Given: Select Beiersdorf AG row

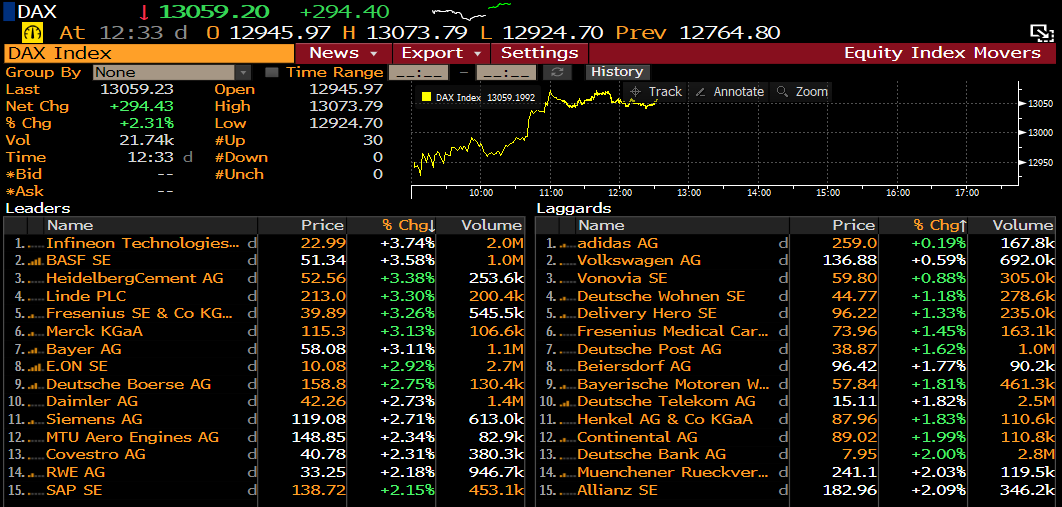Looking at the screenshot, I should click(x=795, y=366).
